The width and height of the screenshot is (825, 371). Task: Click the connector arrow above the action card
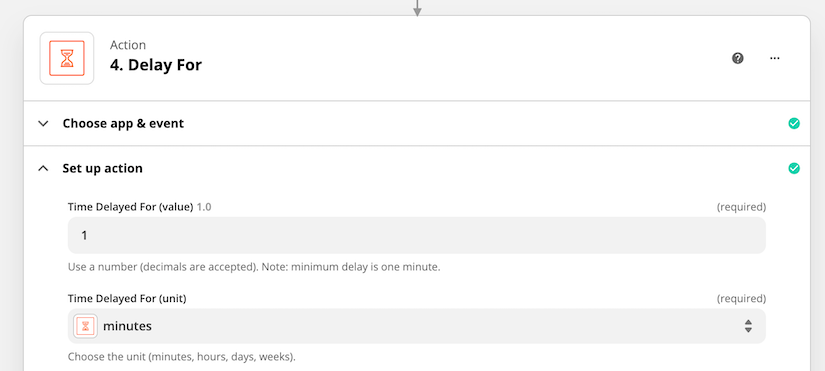[417, 8]
